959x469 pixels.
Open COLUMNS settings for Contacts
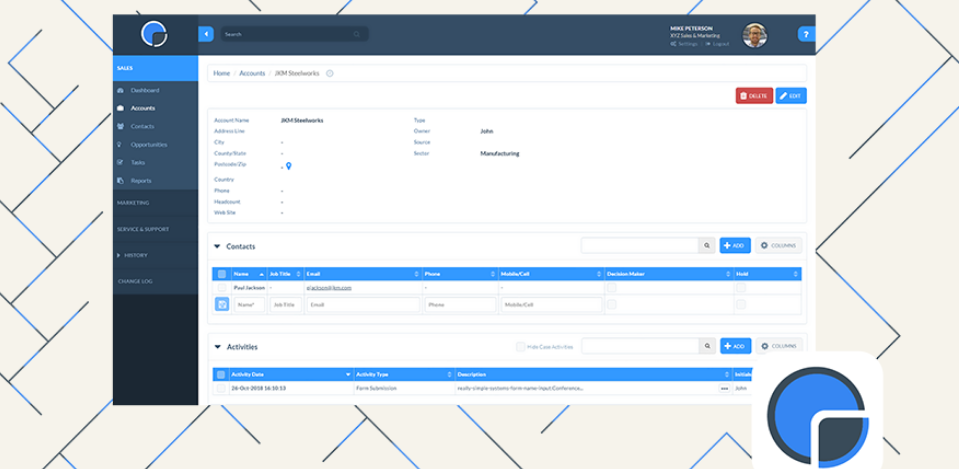coord(779,246)
